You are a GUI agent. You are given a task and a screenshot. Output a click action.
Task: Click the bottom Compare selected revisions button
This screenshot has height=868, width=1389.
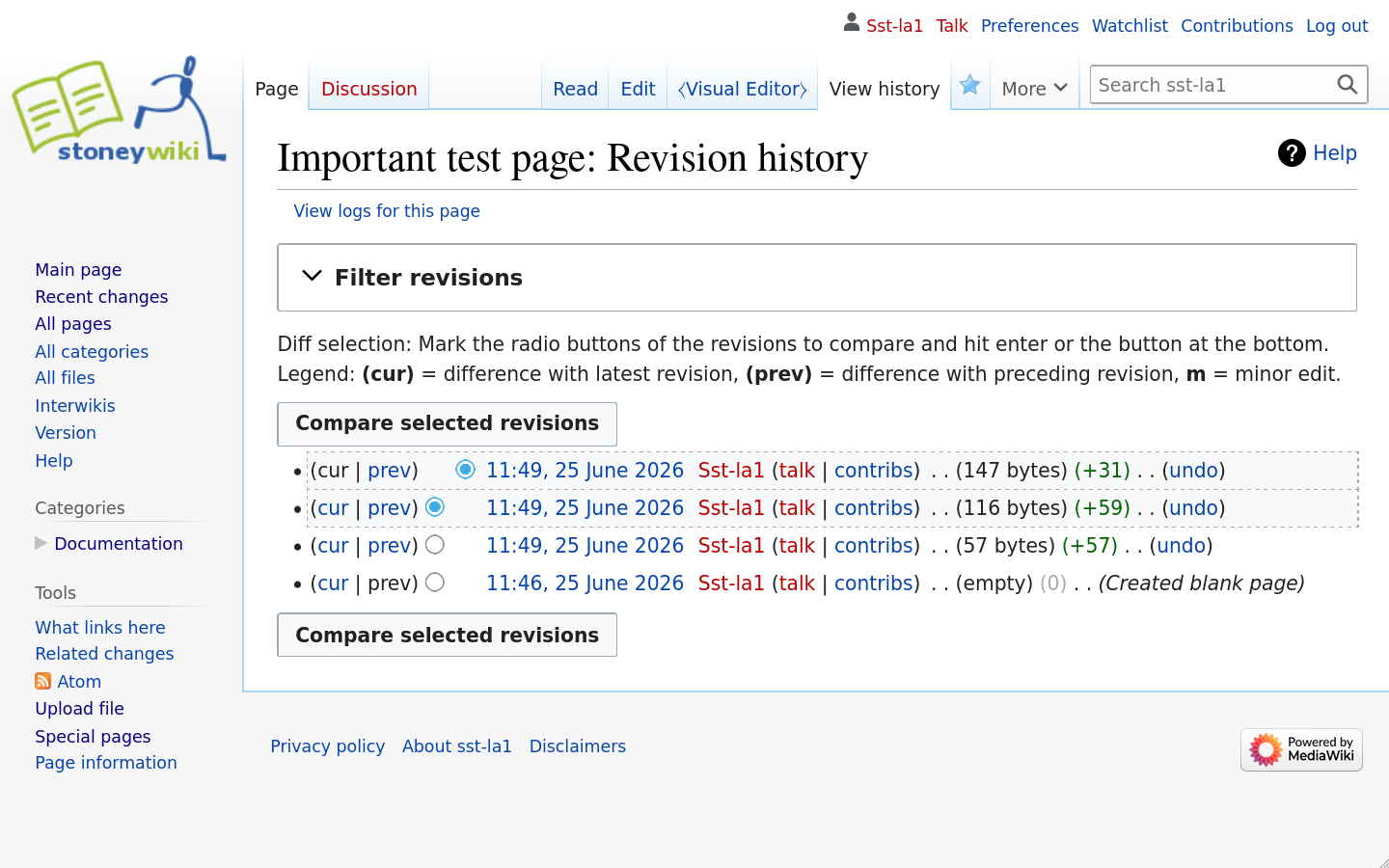447,636
